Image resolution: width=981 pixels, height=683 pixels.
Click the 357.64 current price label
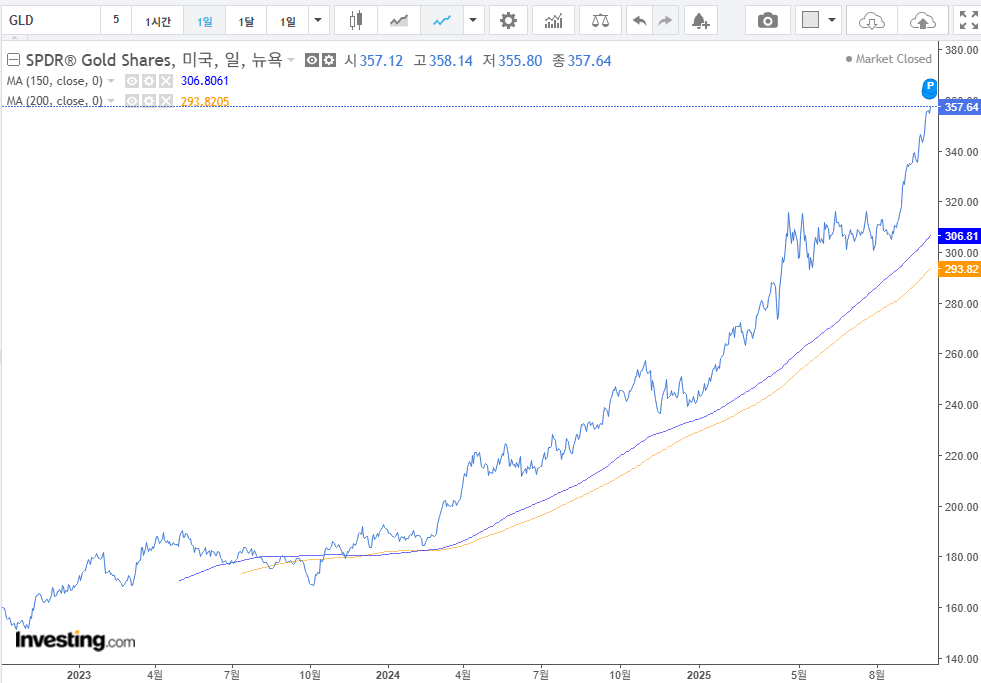[960, 107]
